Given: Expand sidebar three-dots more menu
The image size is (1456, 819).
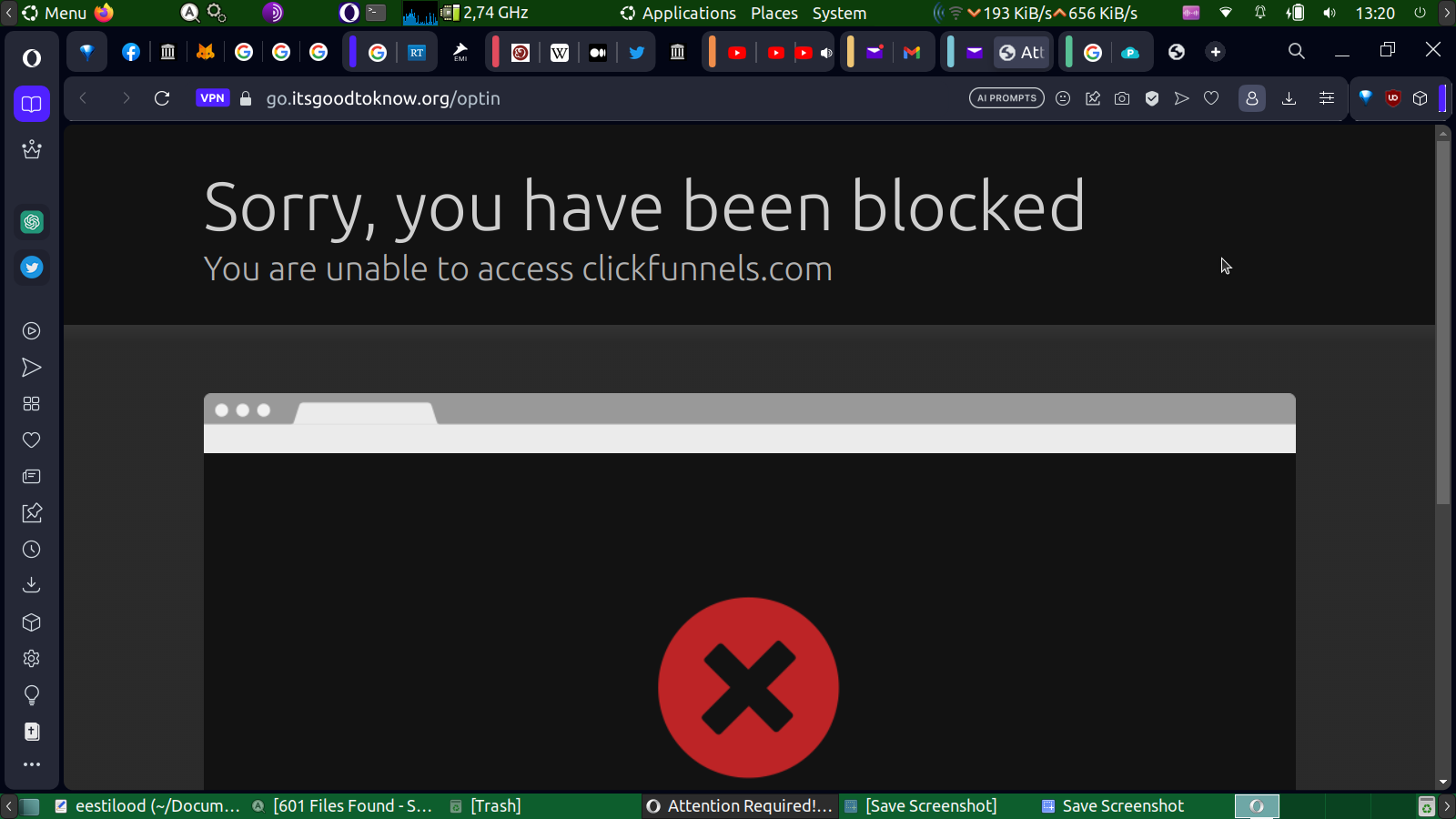Looking at the screenshot, I should 32,764.
